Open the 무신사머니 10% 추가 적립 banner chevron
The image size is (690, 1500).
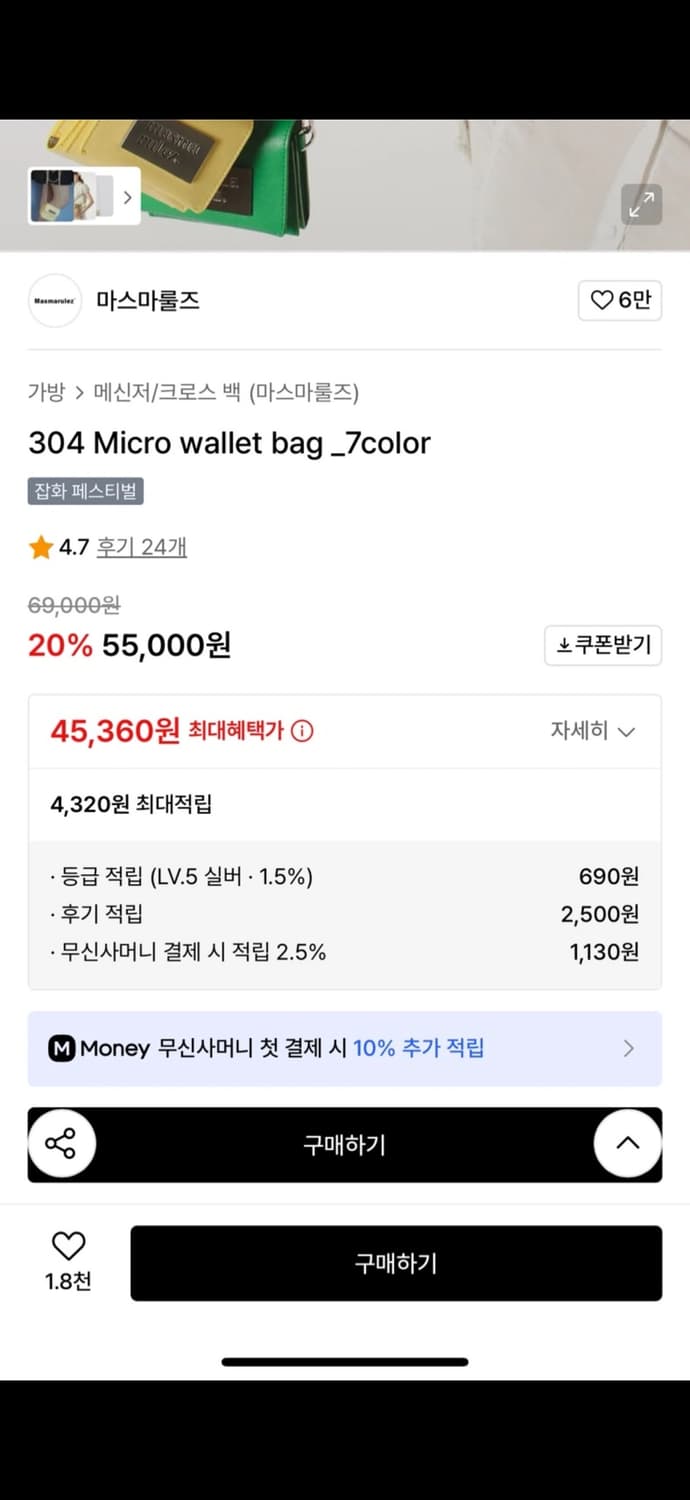coord(629,1048)
